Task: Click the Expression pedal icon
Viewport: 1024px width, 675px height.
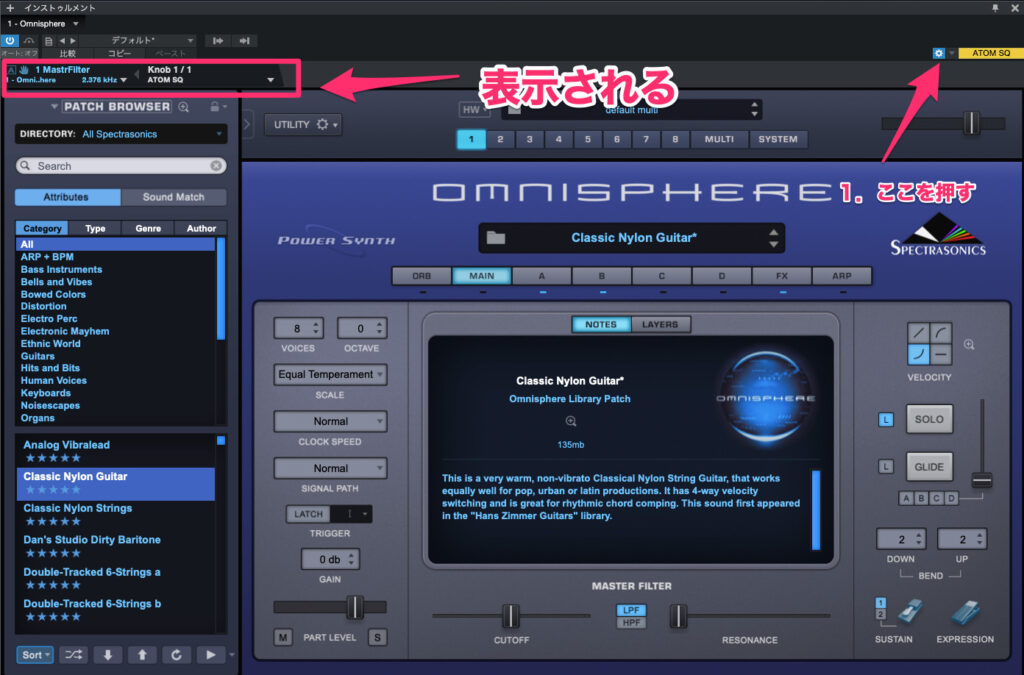Action: coord(964,612)
